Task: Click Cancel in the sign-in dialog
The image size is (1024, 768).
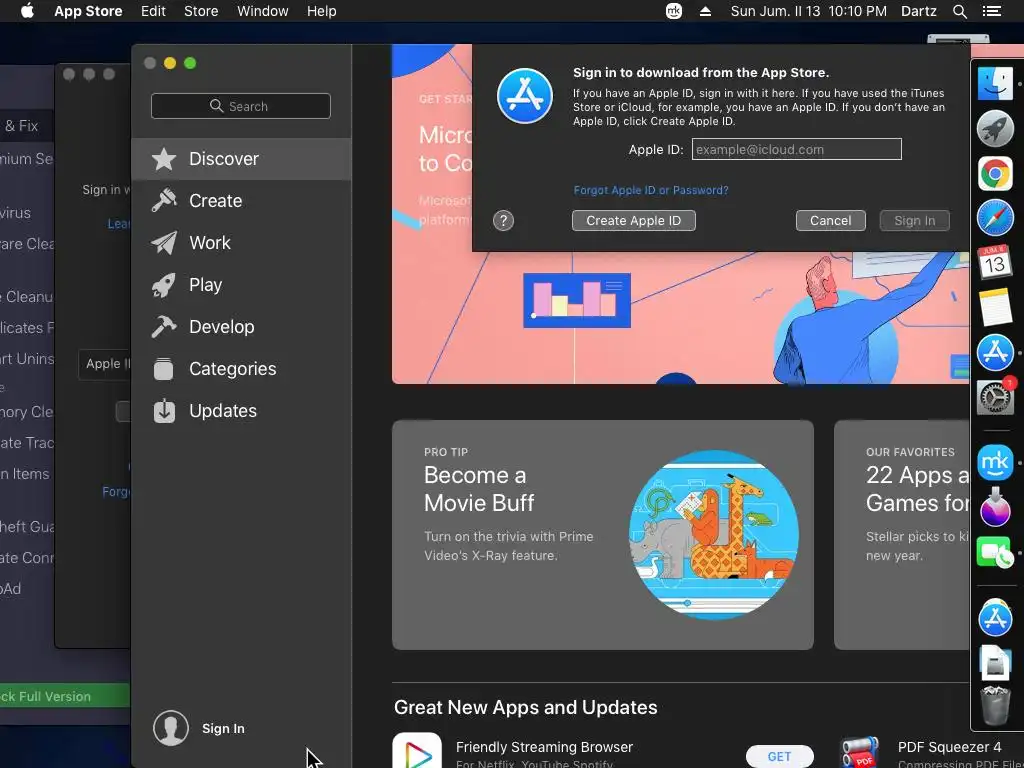Action: point(831,221)
